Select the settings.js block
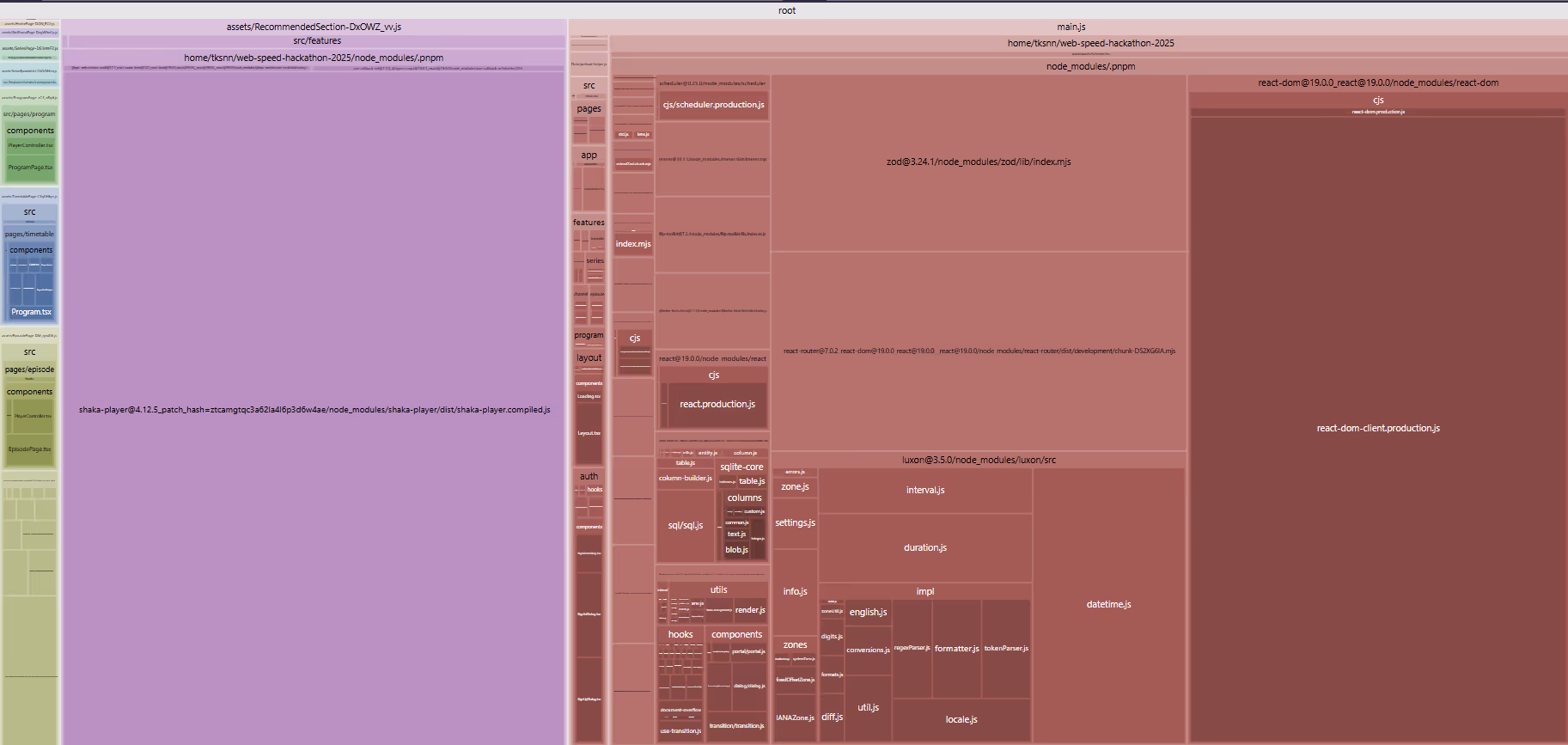Image resolution: width=1568 pixels, height=745 pixels. tap(795, 522)
